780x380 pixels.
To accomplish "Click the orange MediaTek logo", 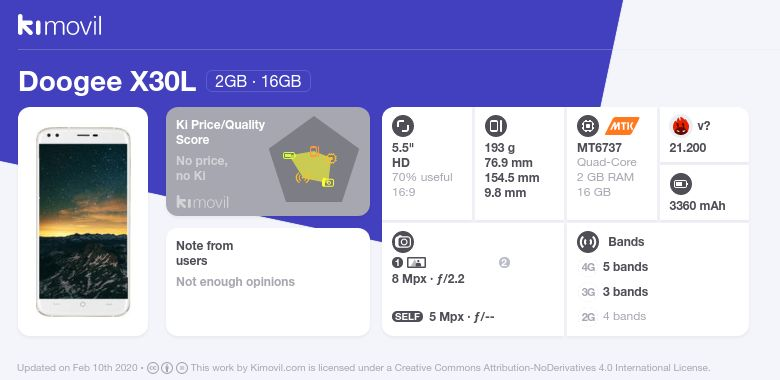I will pyautogui.click(x=622, y=126).
